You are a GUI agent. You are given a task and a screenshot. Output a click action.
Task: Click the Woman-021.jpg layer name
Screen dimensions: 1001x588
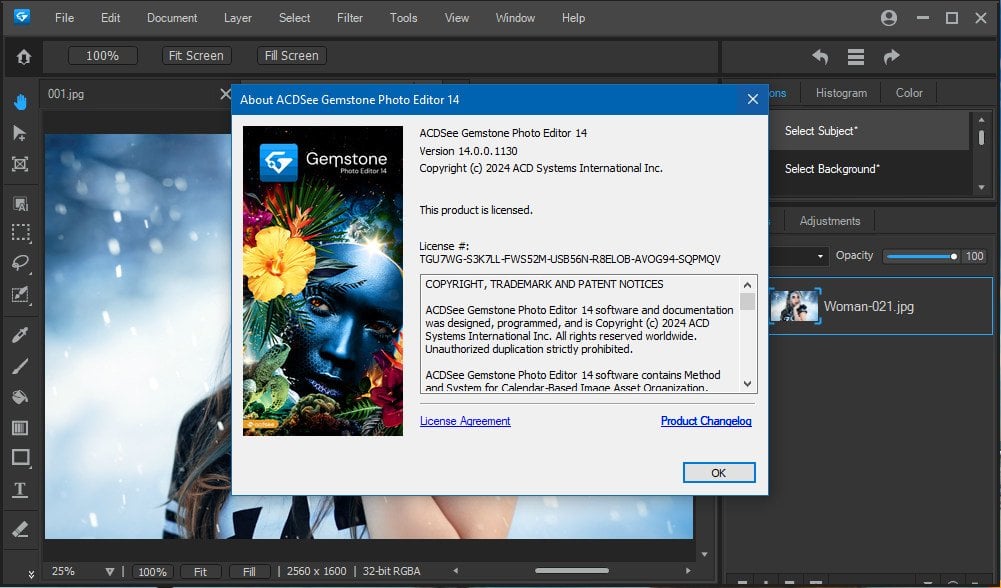pos(868,306)
